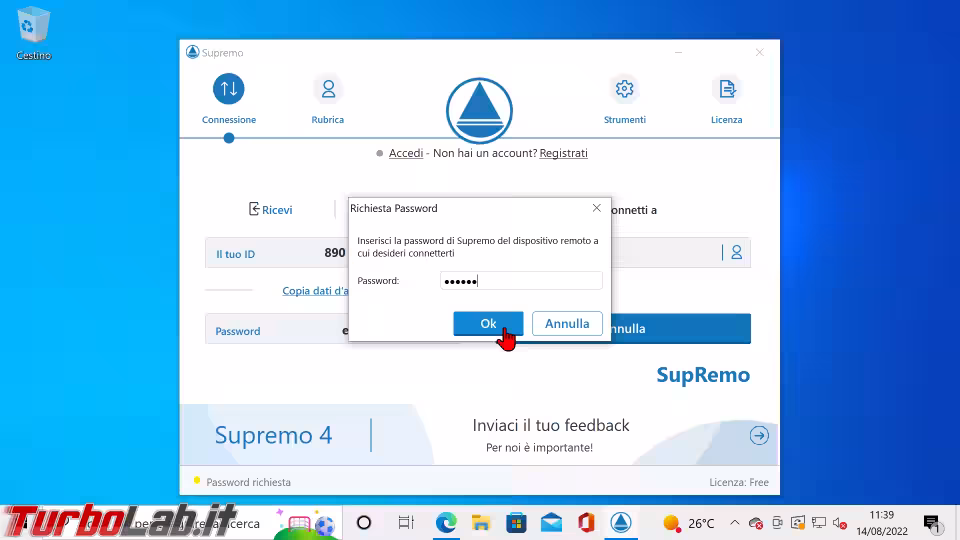Click muted volume icon in tray

[840, 523]
